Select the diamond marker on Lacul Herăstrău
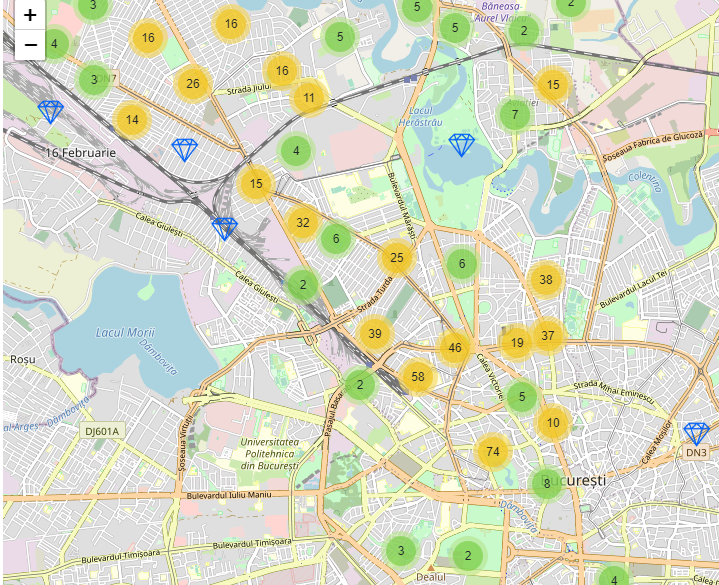719x585 pixels. 461,145
